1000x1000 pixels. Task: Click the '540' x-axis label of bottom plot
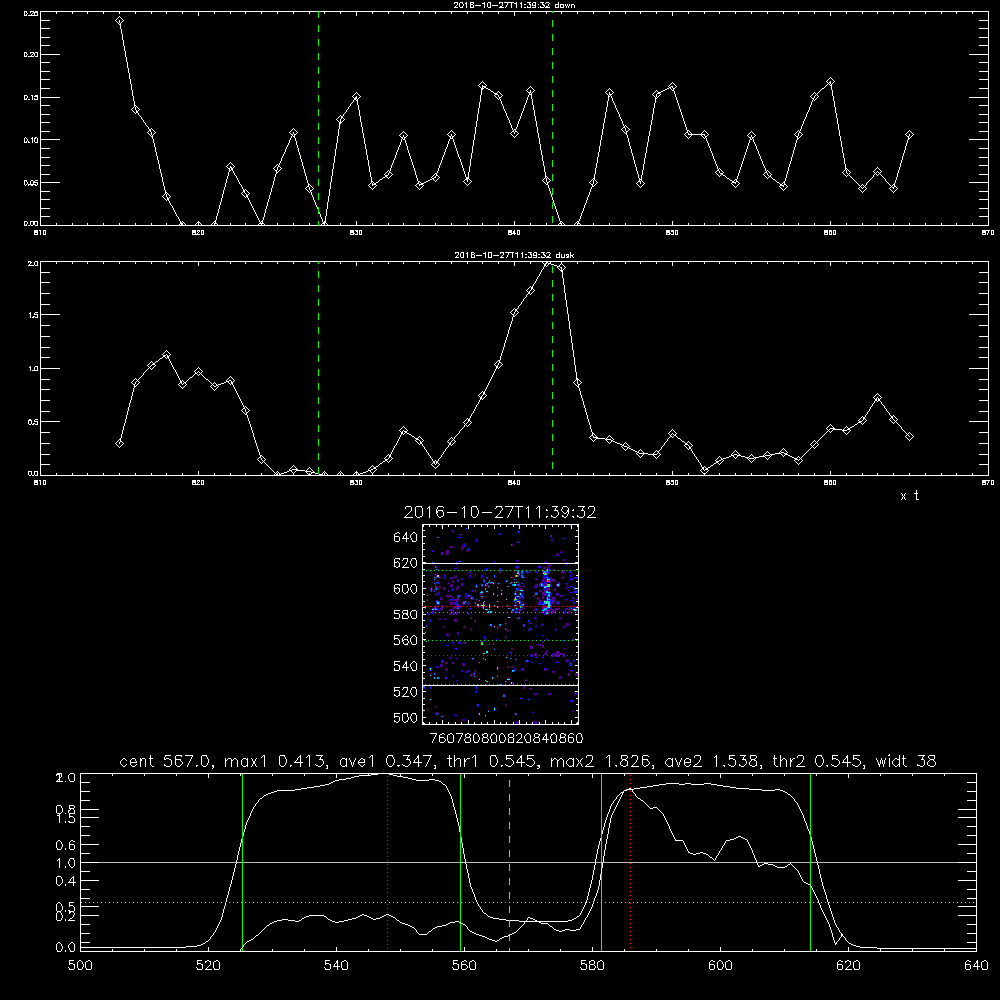coord(336,966)
